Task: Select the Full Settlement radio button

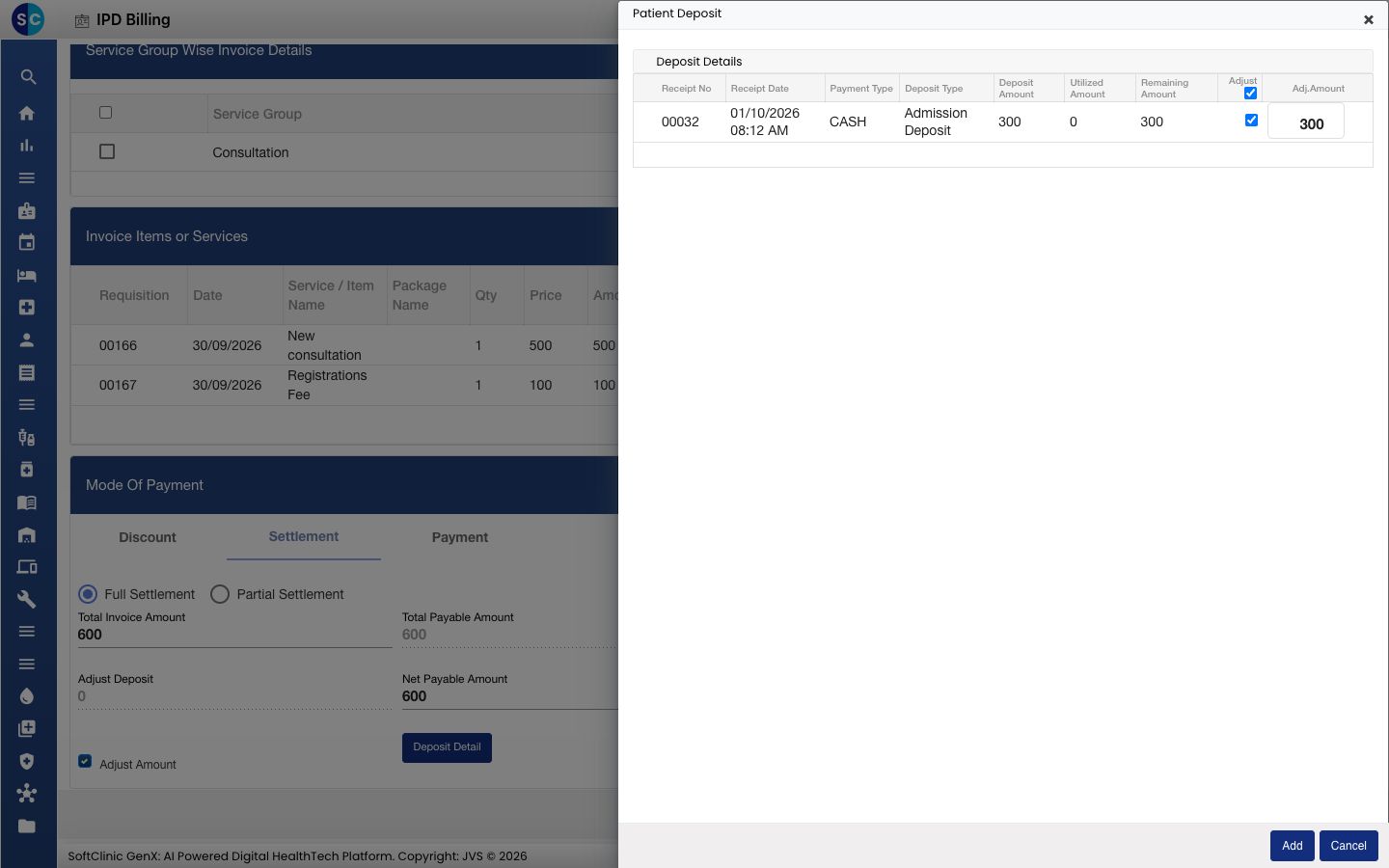Action: [88, 594]
